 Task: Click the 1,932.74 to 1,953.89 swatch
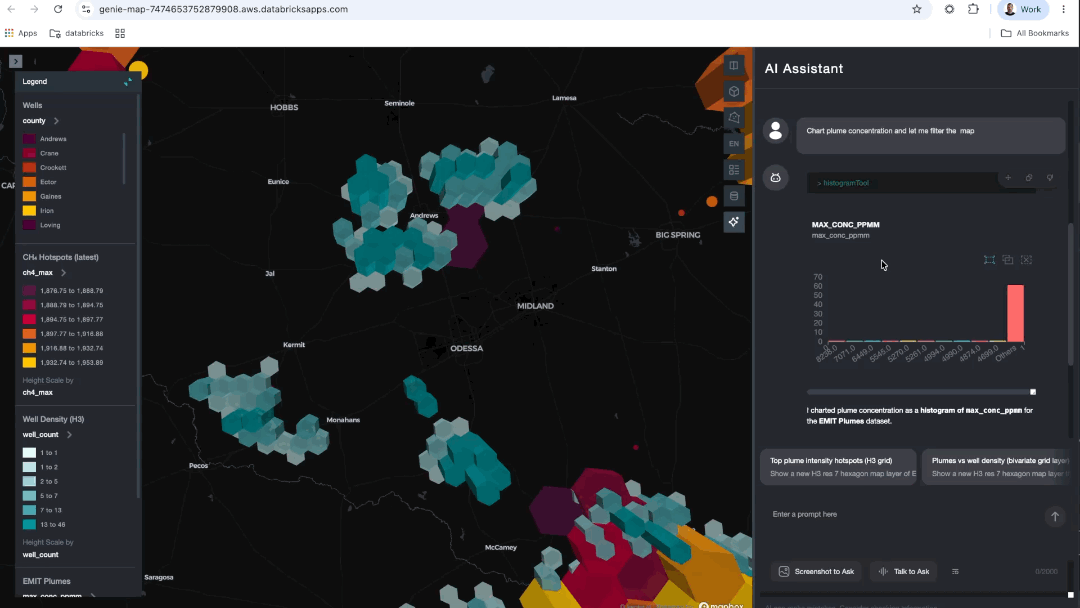[29, 362]
